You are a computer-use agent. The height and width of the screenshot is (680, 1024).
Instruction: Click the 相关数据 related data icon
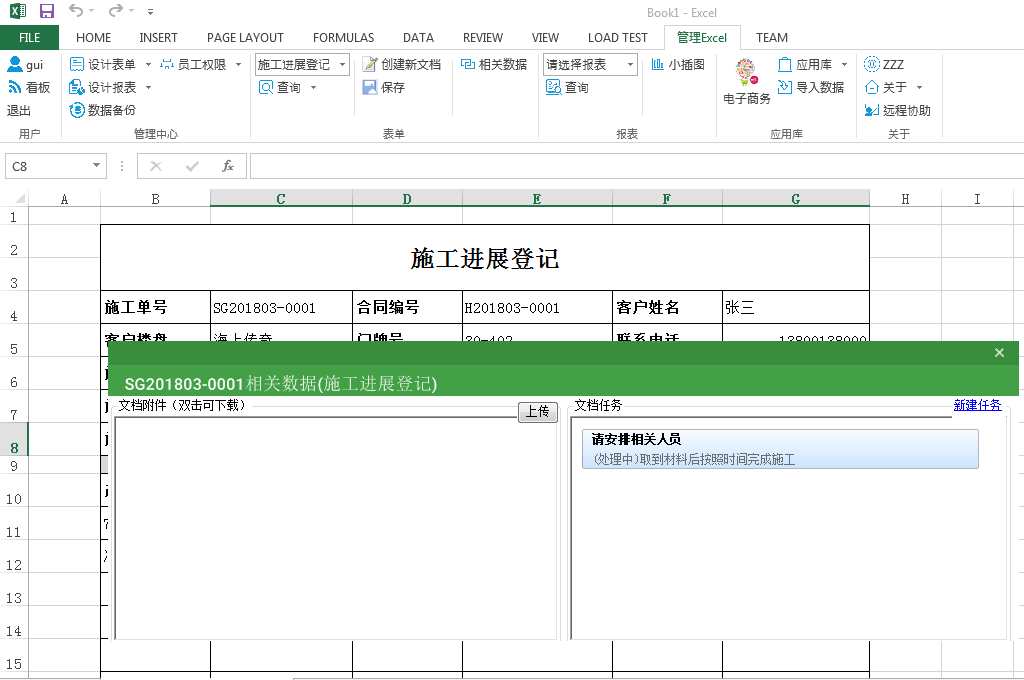tap(468, 64)
